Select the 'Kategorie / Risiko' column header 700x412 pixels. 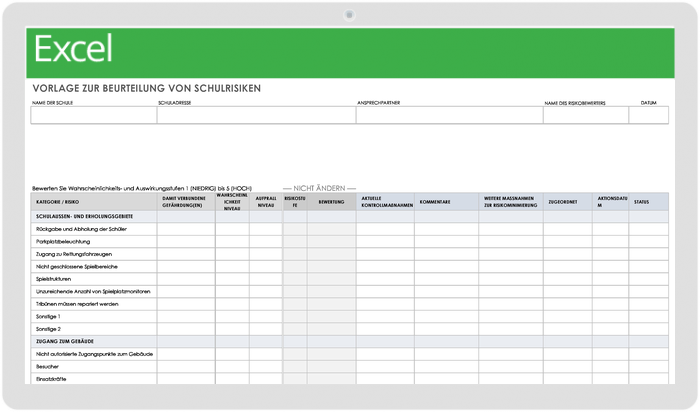pos(94,202)
